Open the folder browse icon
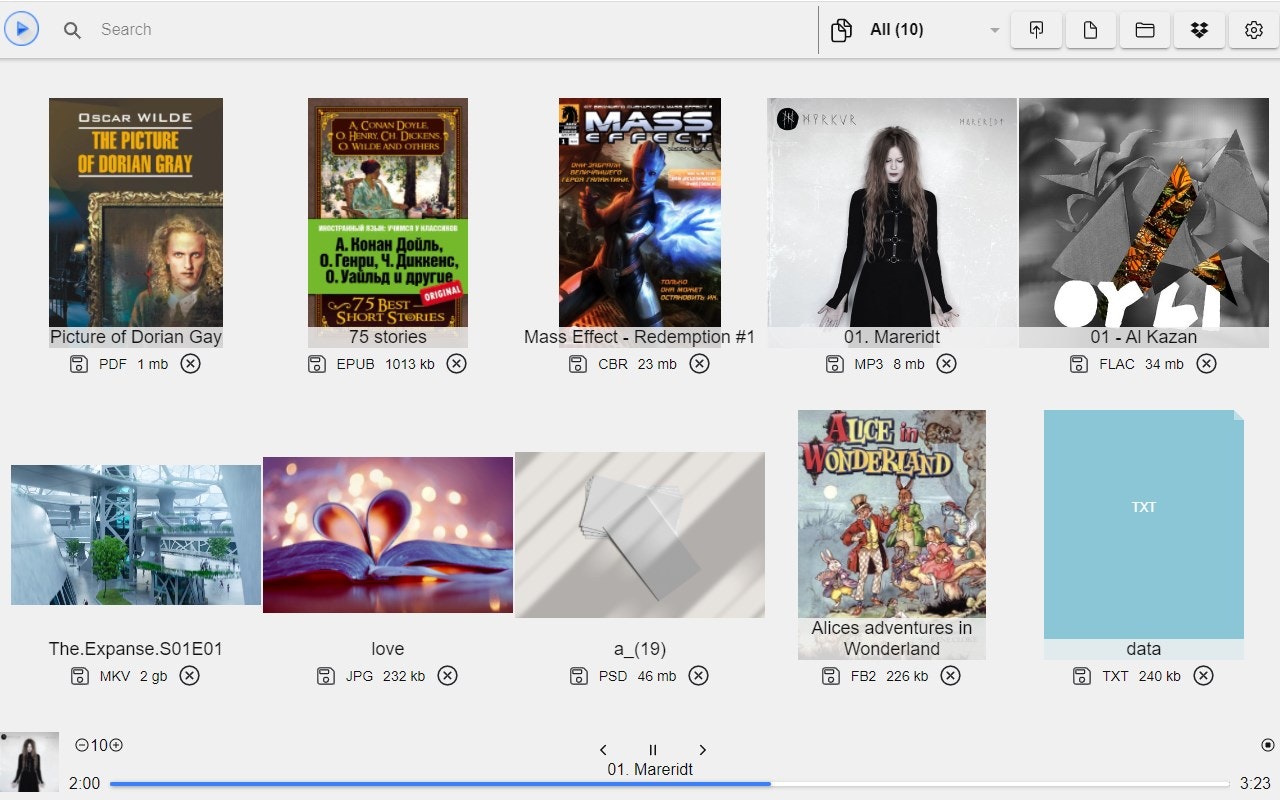 click(1144, 30)
